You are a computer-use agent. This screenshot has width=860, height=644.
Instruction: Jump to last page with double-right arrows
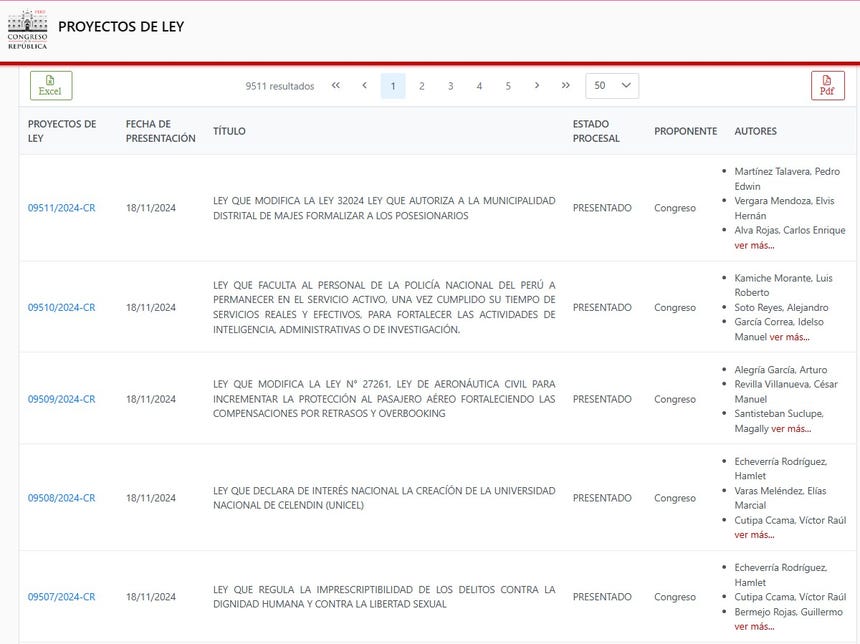point(566,86)
